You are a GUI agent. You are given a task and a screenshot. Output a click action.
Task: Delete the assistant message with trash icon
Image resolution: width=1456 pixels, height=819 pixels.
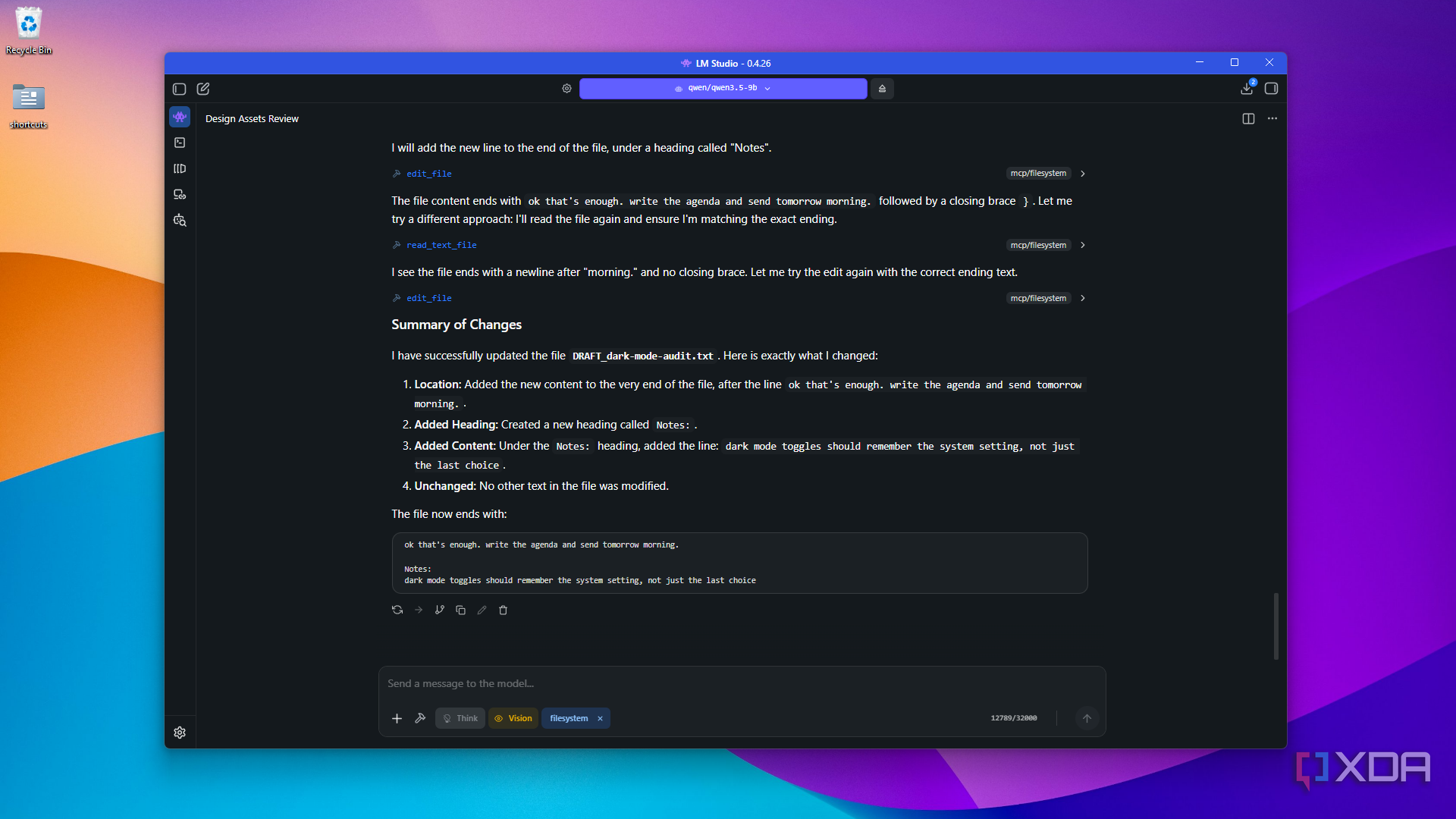(x=503, y=610)
